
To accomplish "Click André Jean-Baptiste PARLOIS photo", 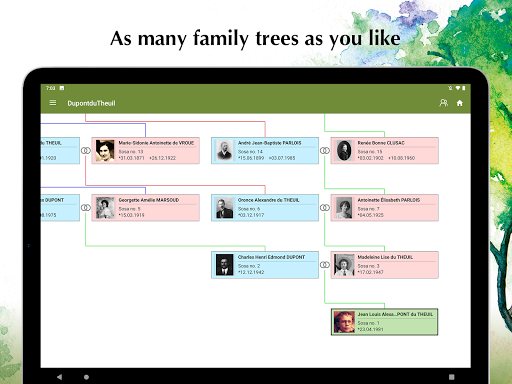I will point(225,151).
